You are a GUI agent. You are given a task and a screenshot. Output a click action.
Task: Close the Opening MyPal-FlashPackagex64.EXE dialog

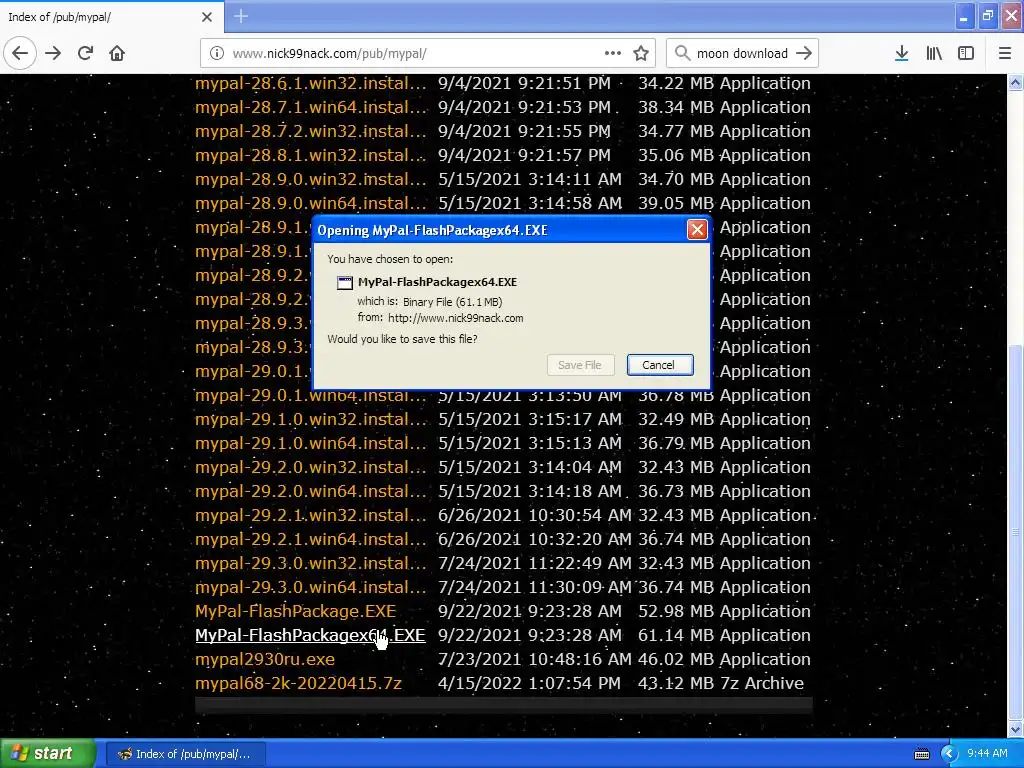tap(697, 230)
